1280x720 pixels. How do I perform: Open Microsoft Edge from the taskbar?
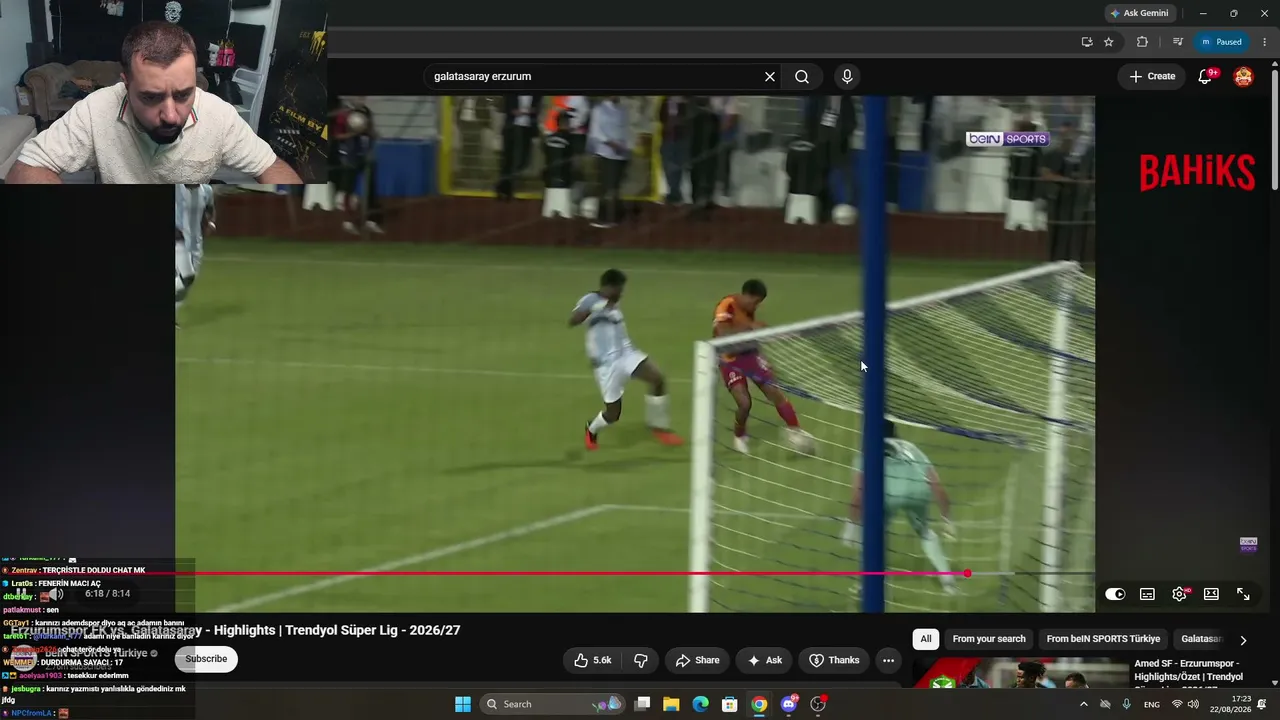click(701, 704)
